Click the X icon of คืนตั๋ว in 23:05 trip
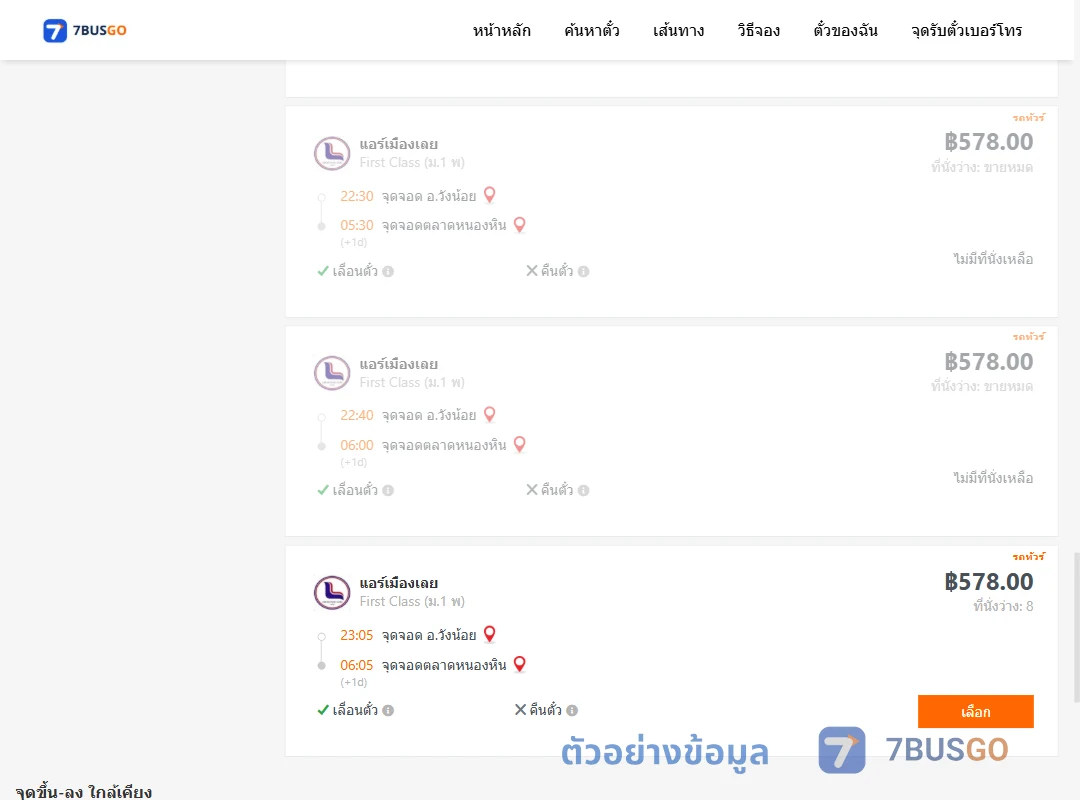Screen dimensions: 1080x800 click(x=521, y=710)
